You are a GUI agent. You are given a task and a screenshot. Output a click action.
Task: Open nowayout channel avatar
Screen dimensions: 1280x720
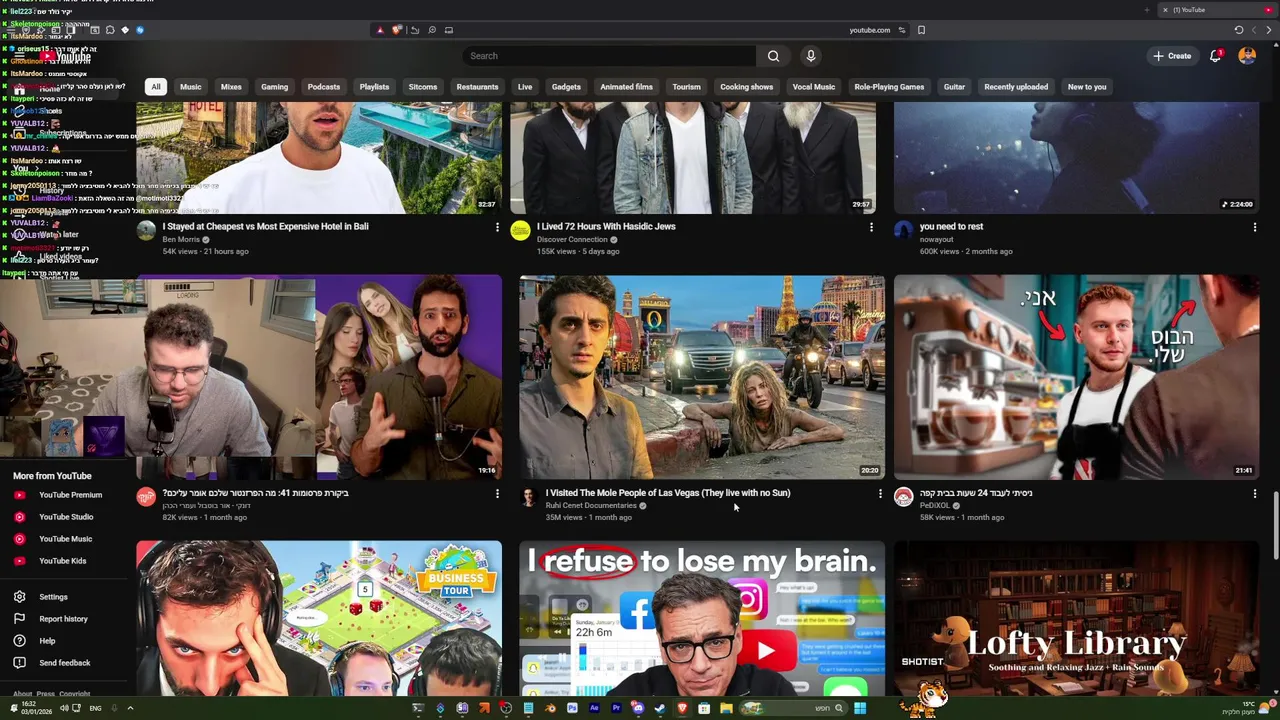coord(903,231)
